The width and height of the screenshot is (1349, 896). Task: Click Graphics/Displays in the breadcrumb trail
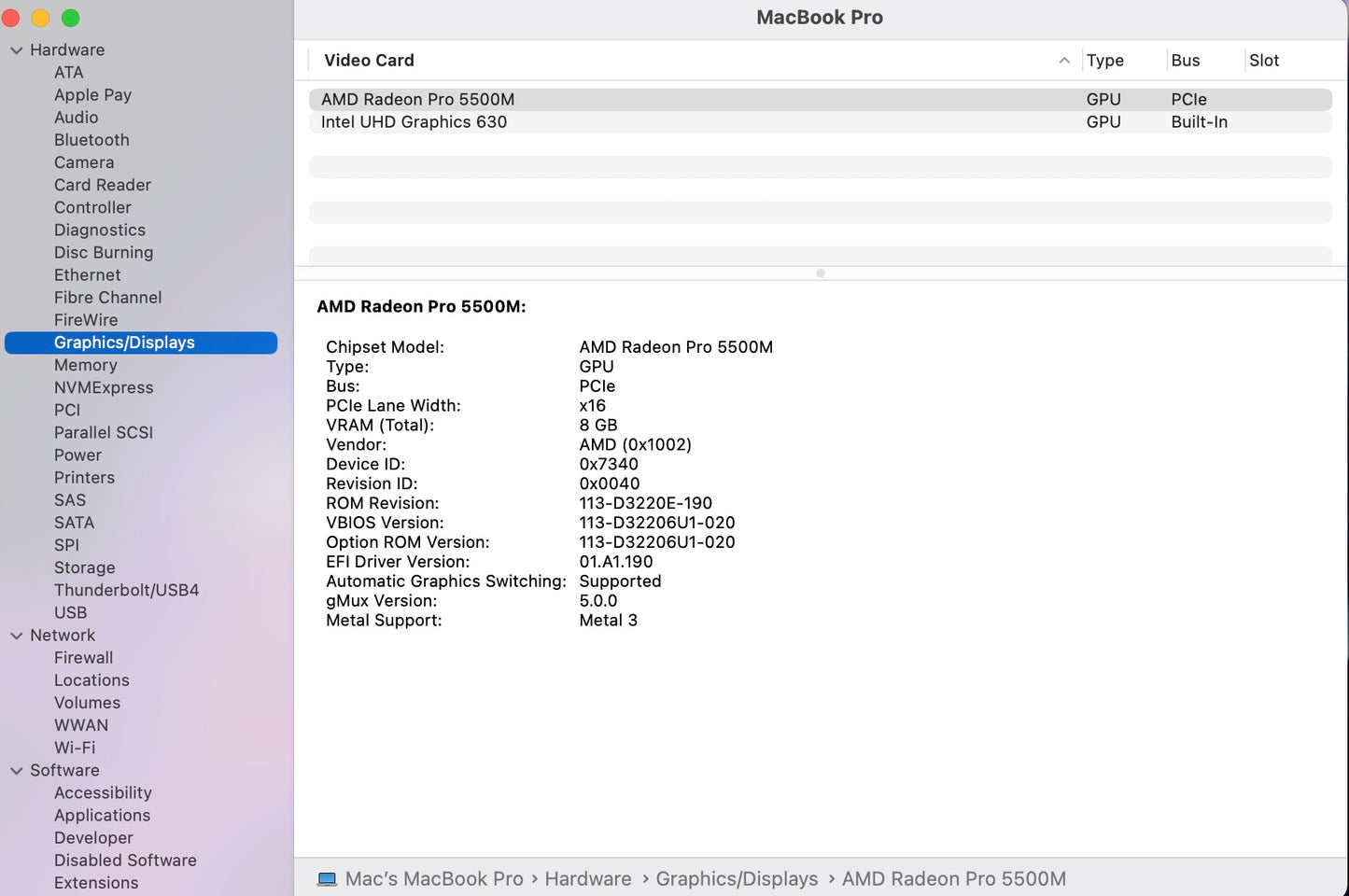pos(737,878)
